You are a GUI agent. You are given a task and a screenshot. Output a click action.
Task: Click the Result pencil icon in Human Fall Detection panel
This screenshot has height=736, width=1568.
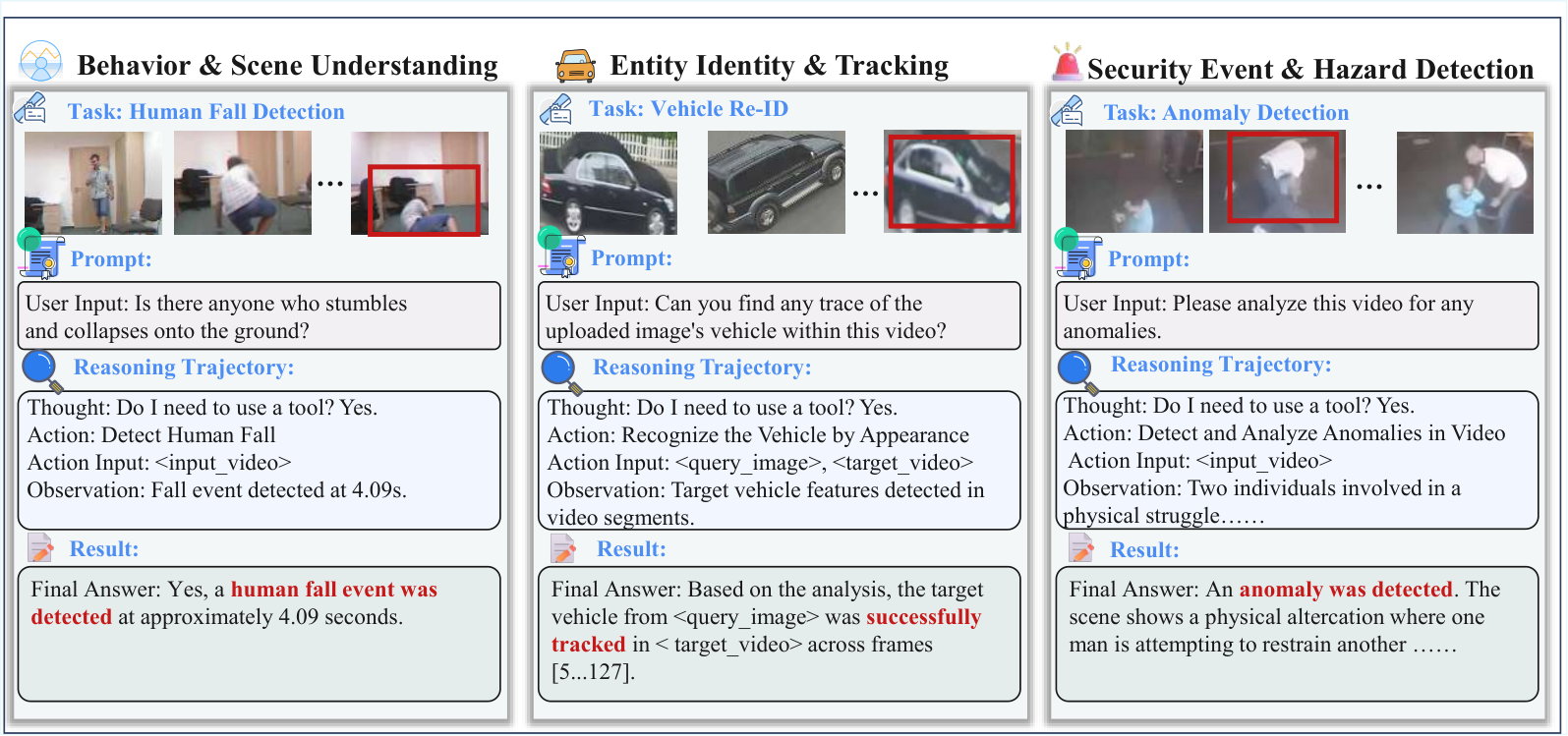pyautogui.click(x=42, y=547)
